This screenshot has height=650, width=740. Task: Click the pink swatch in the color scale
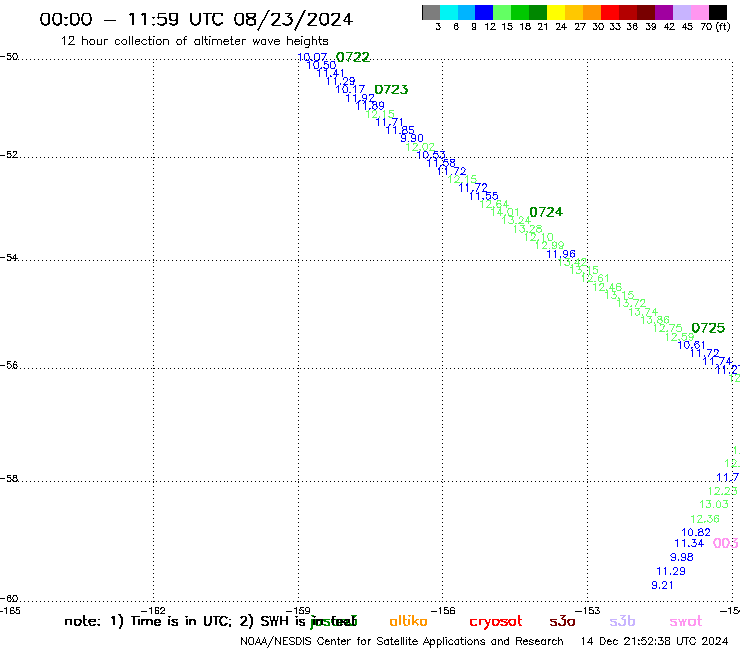tap(700, 12)
